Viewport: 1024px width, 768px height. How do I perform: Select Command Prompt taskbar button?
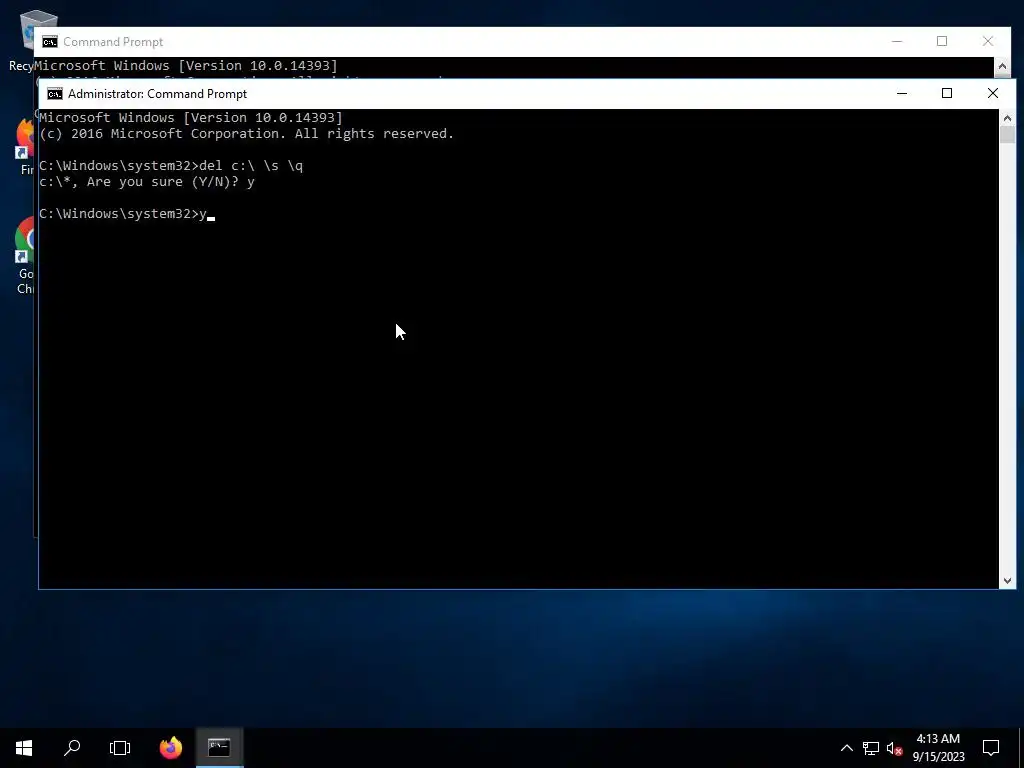(219, 748)
